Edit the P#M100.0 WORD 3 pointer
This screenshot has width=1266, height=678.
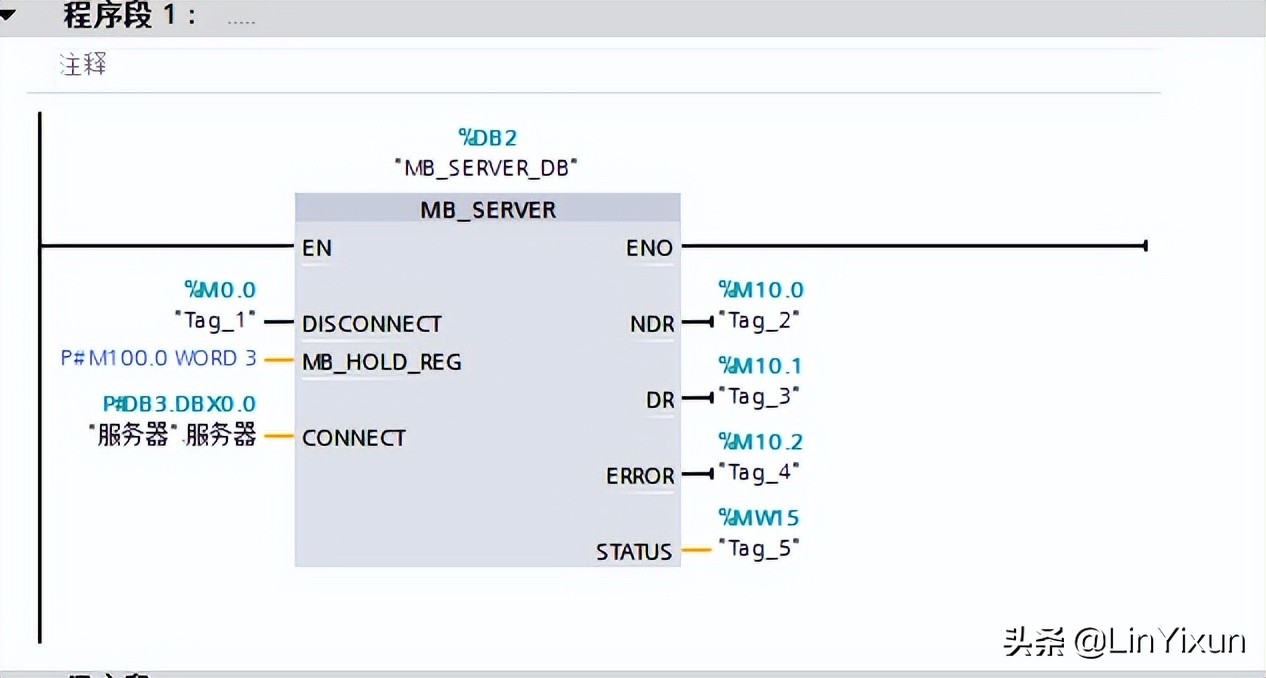(x=160, y=358)
